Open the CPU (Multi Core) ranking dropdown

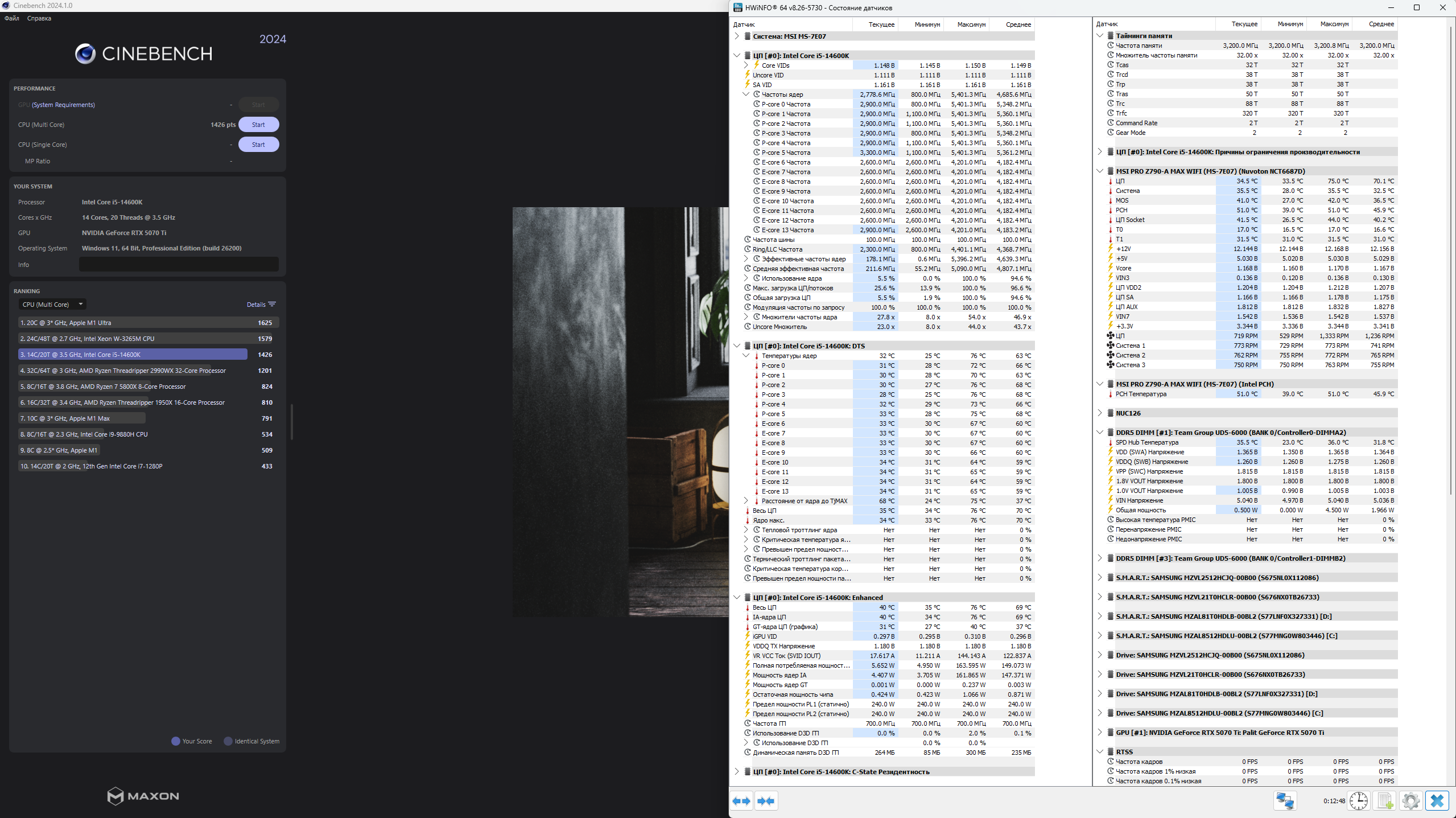[52, 305]
